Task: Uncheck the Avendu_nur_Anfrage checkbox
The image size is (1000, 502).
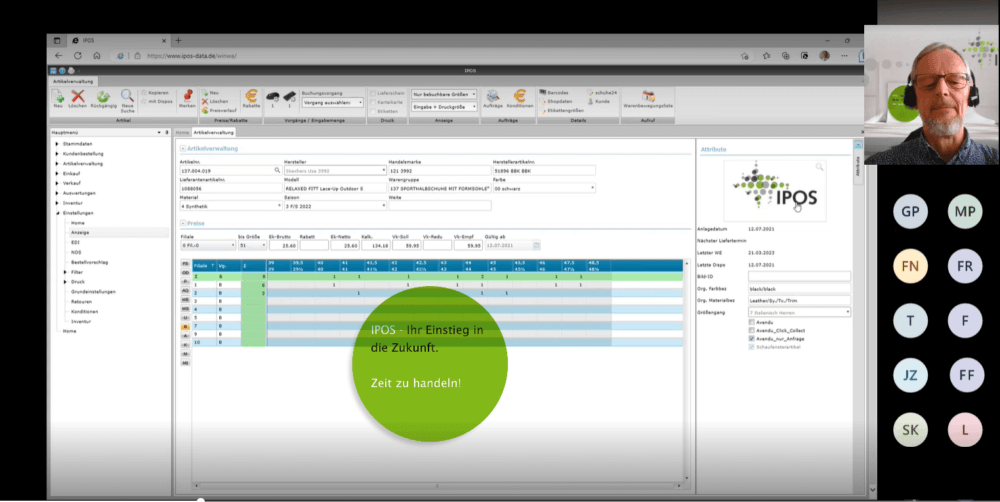Action: (x=751, y=339)
